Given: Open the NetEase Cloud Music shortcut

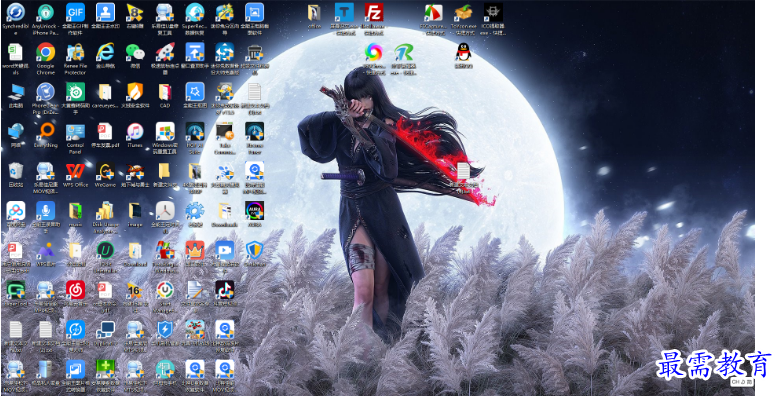Looking at the screenshot, I should (75, 290).
